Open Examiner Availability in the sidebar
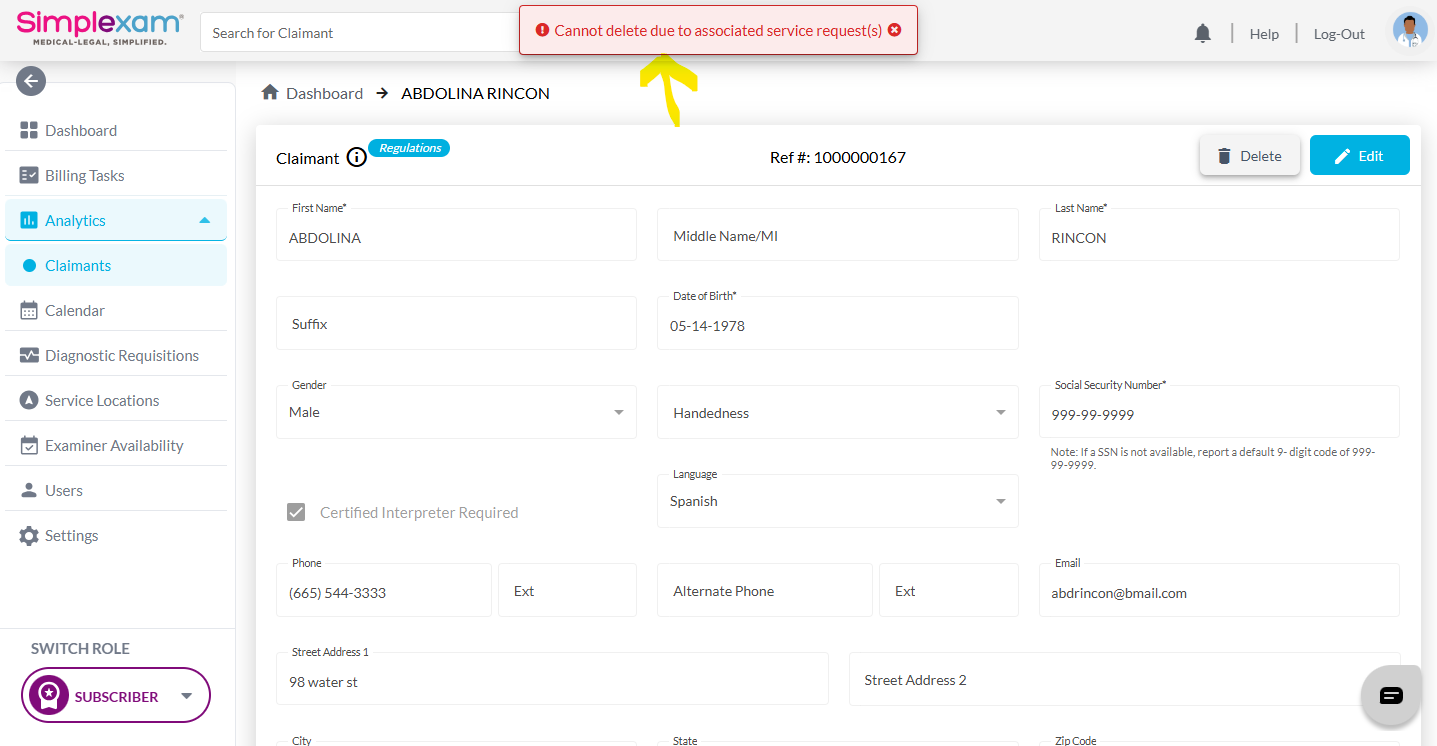 (x=116, y=445)
